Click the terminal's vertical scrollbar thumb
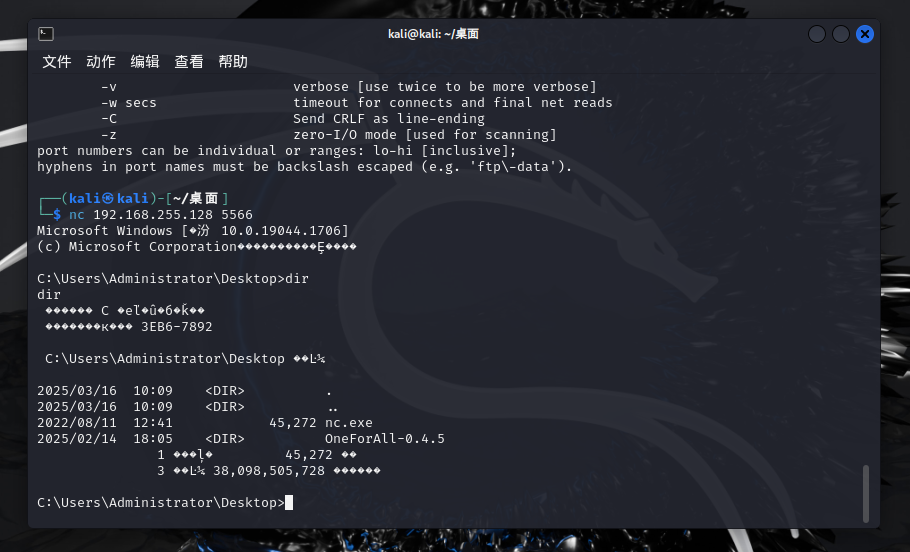Screen dimensions: 910x552 coord(866,493)
